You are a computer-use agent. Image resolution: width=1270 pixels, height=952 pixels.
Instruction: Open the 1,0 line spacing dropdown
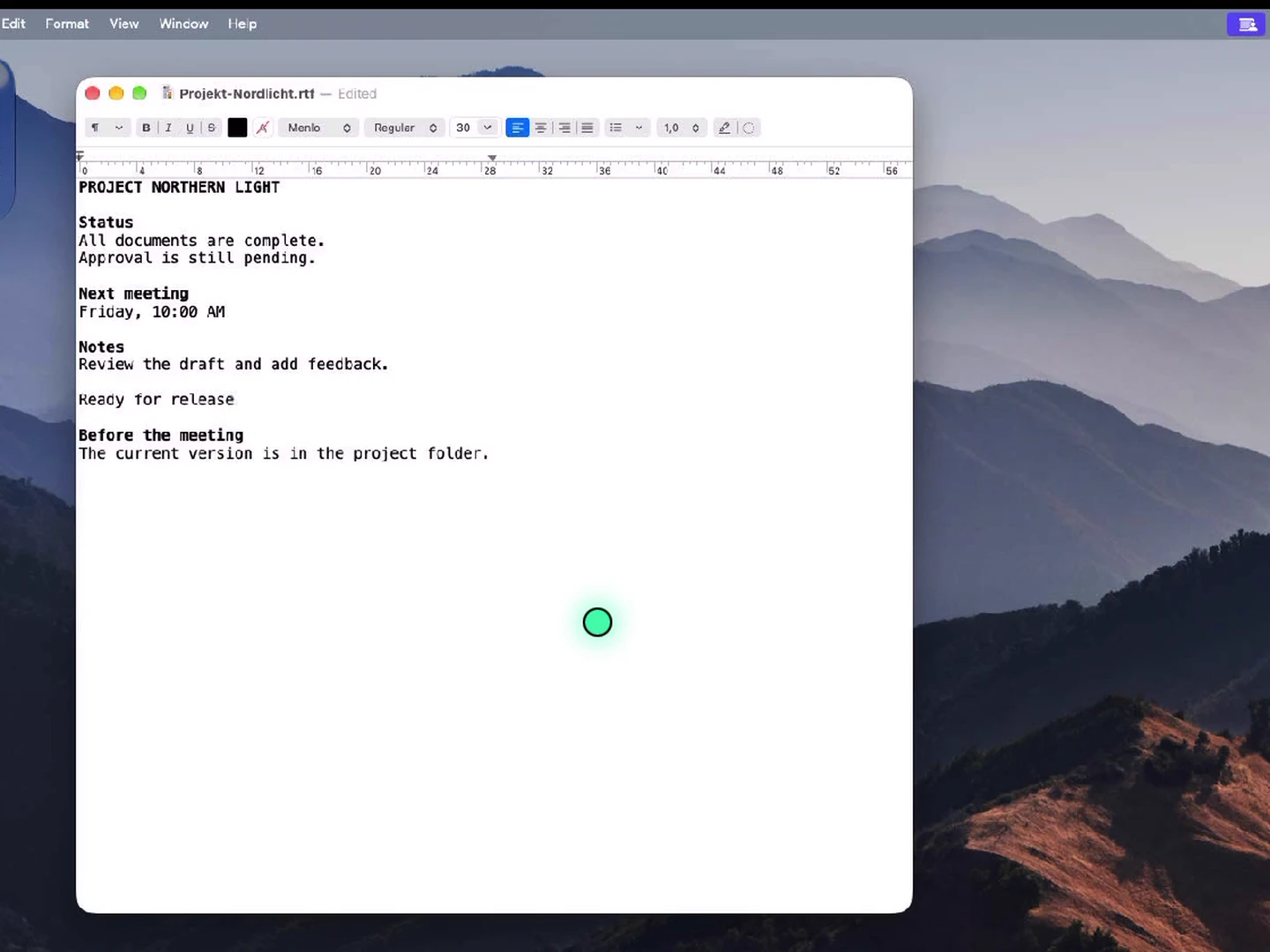click(682, 128)
